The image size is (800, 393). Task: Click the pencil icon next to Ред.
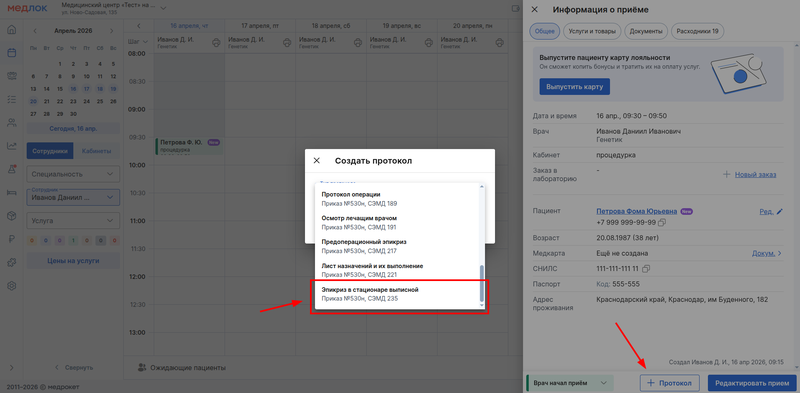pos(779,211)
